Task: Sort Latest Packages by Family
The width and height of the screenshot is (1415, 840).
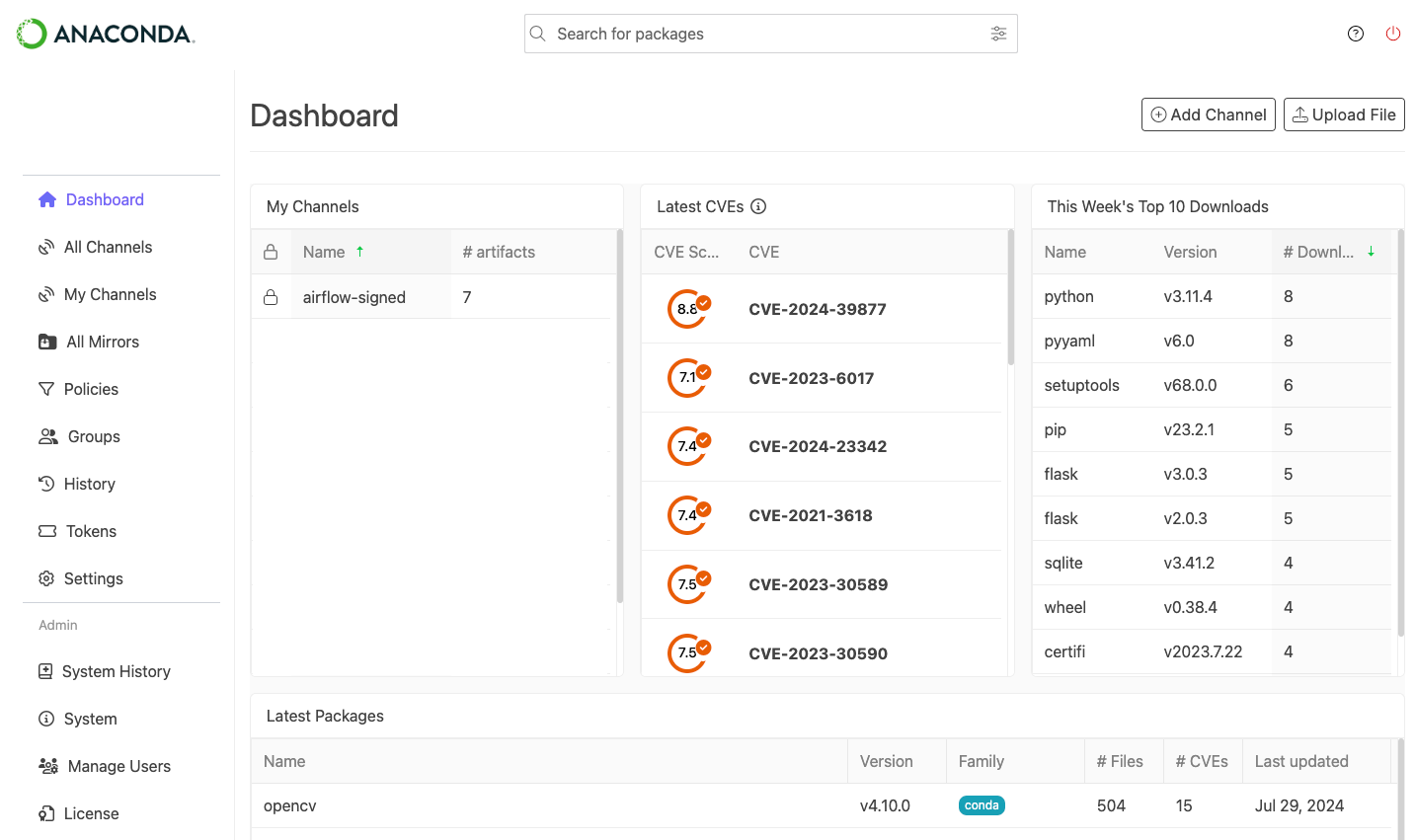Action: (981, 761)
